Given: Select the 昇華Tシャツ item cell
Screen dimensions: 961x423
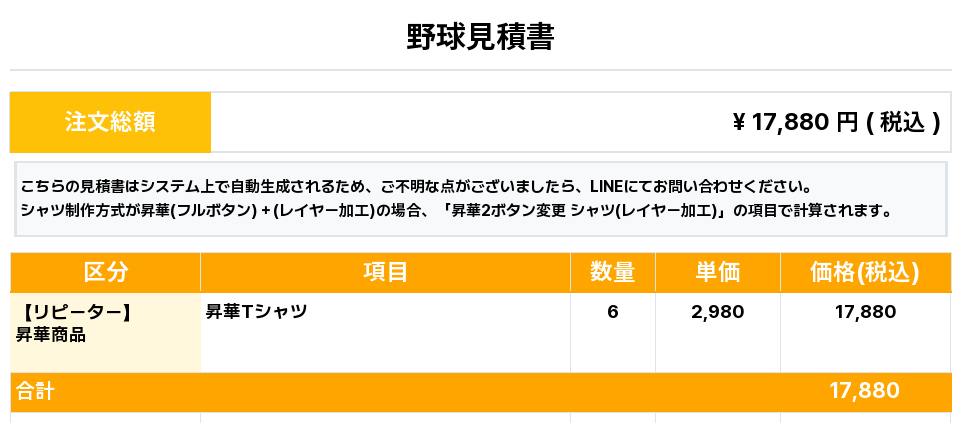Looking at the screenshot, I should tap(256, 312).
